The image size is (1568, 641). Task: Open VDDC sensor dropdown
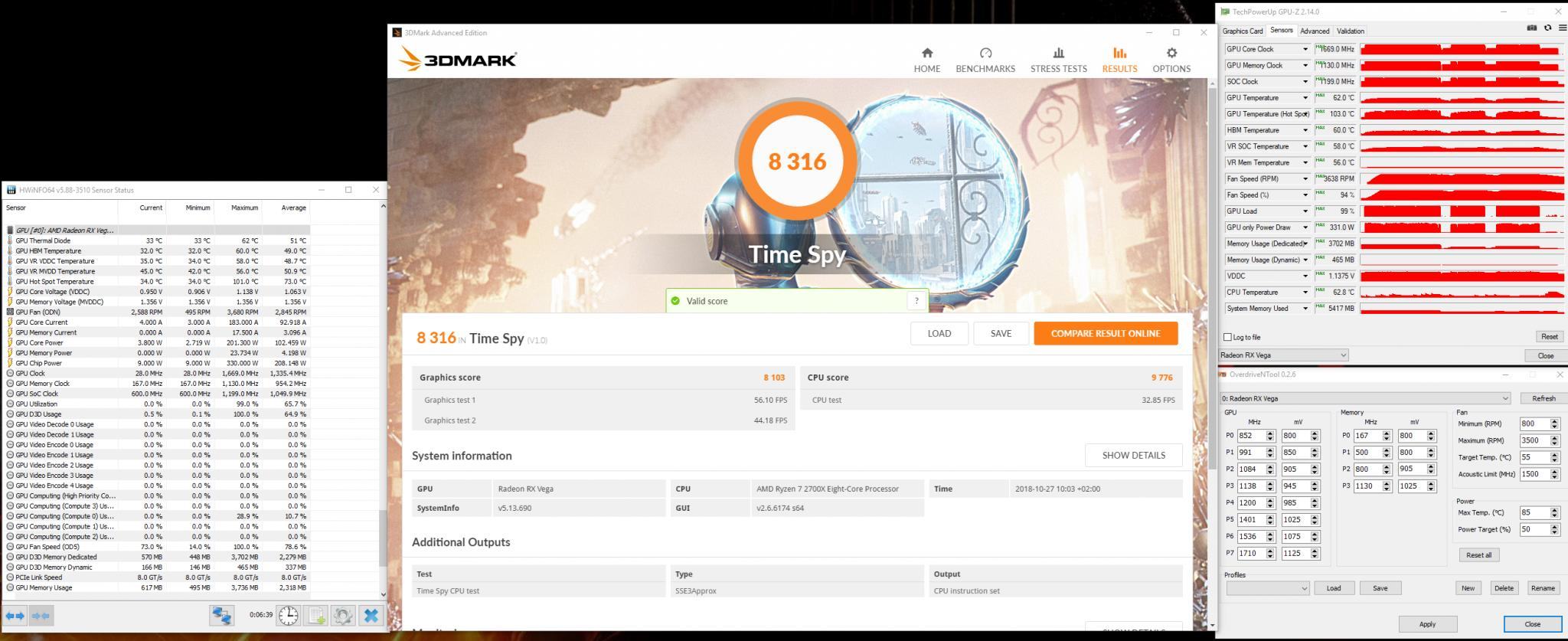tap(1305, 276)
